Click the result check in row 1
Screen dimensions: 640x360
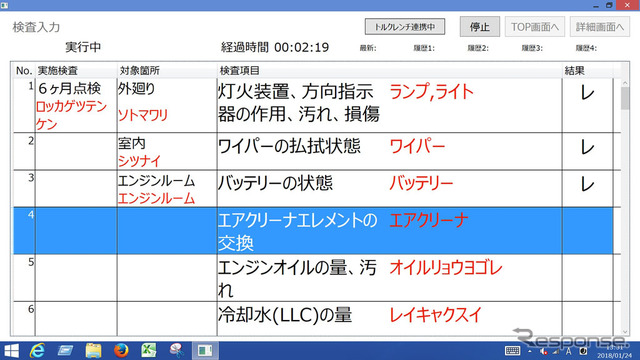587,93
